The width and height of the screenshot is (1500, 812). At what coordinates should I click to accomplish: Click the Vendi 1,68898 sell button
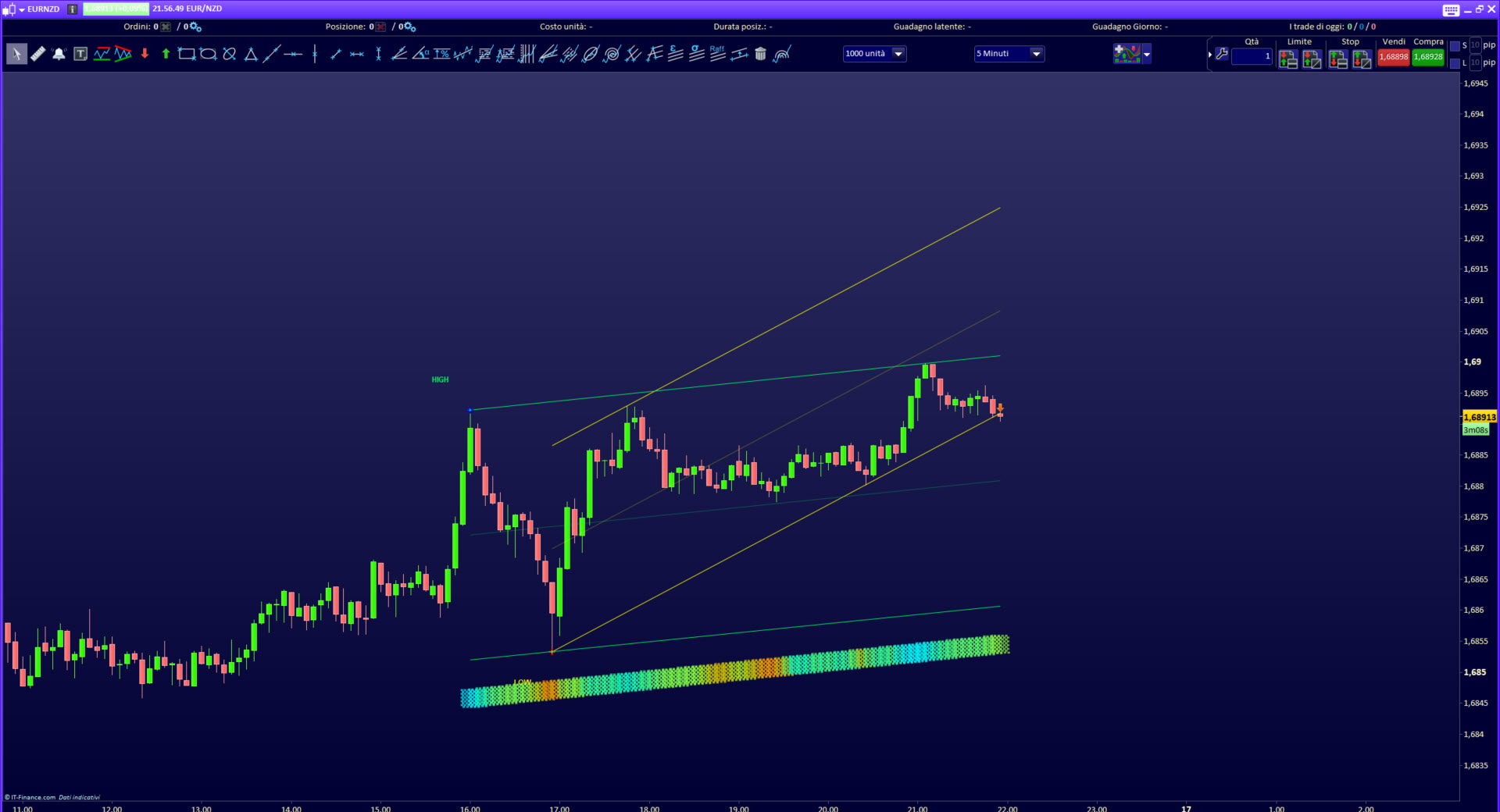pos(1393,57)
